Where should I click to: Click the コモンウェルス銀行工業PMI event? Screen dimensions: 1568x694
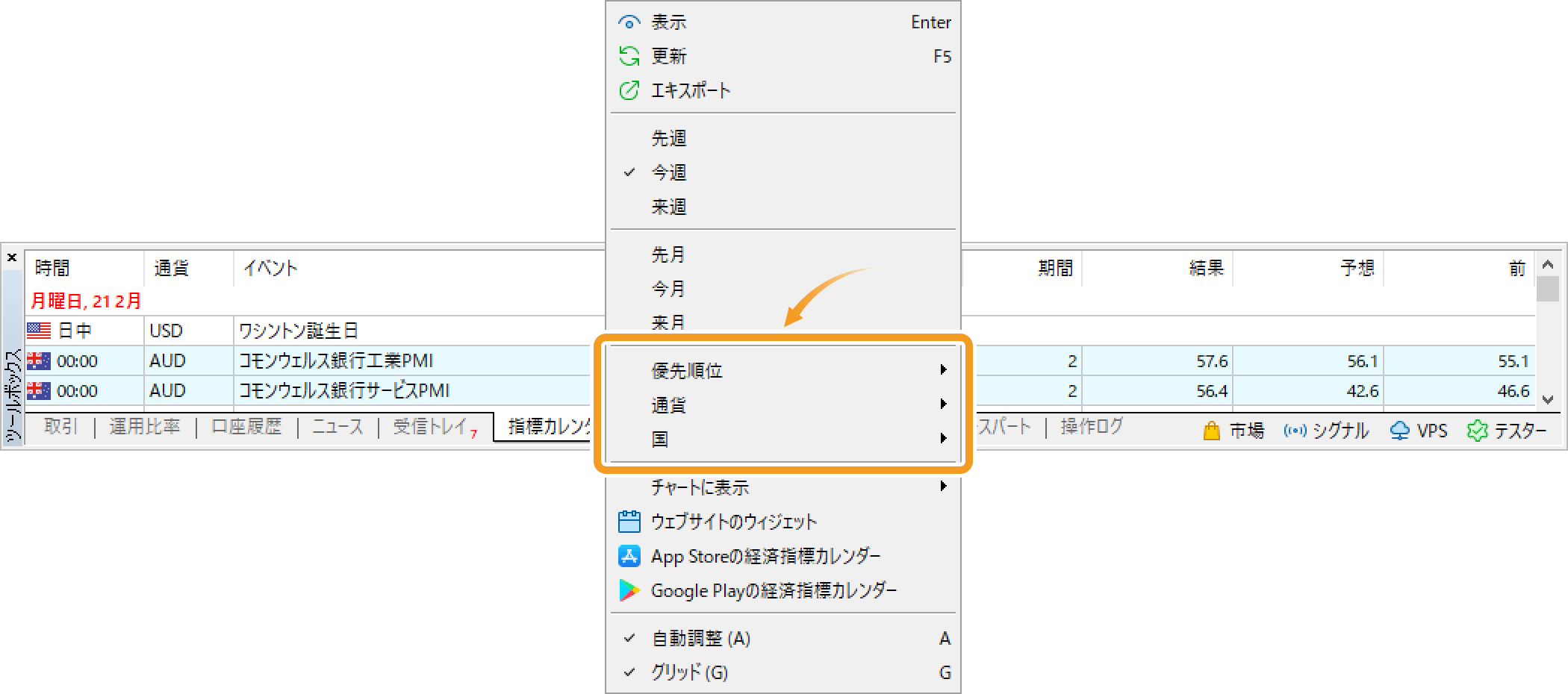336,361
